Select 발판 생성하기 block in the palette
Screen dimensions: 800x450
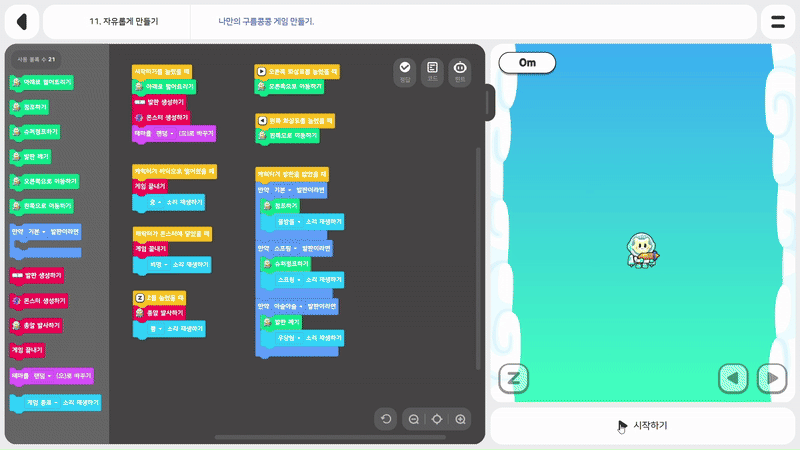point(37,276)
